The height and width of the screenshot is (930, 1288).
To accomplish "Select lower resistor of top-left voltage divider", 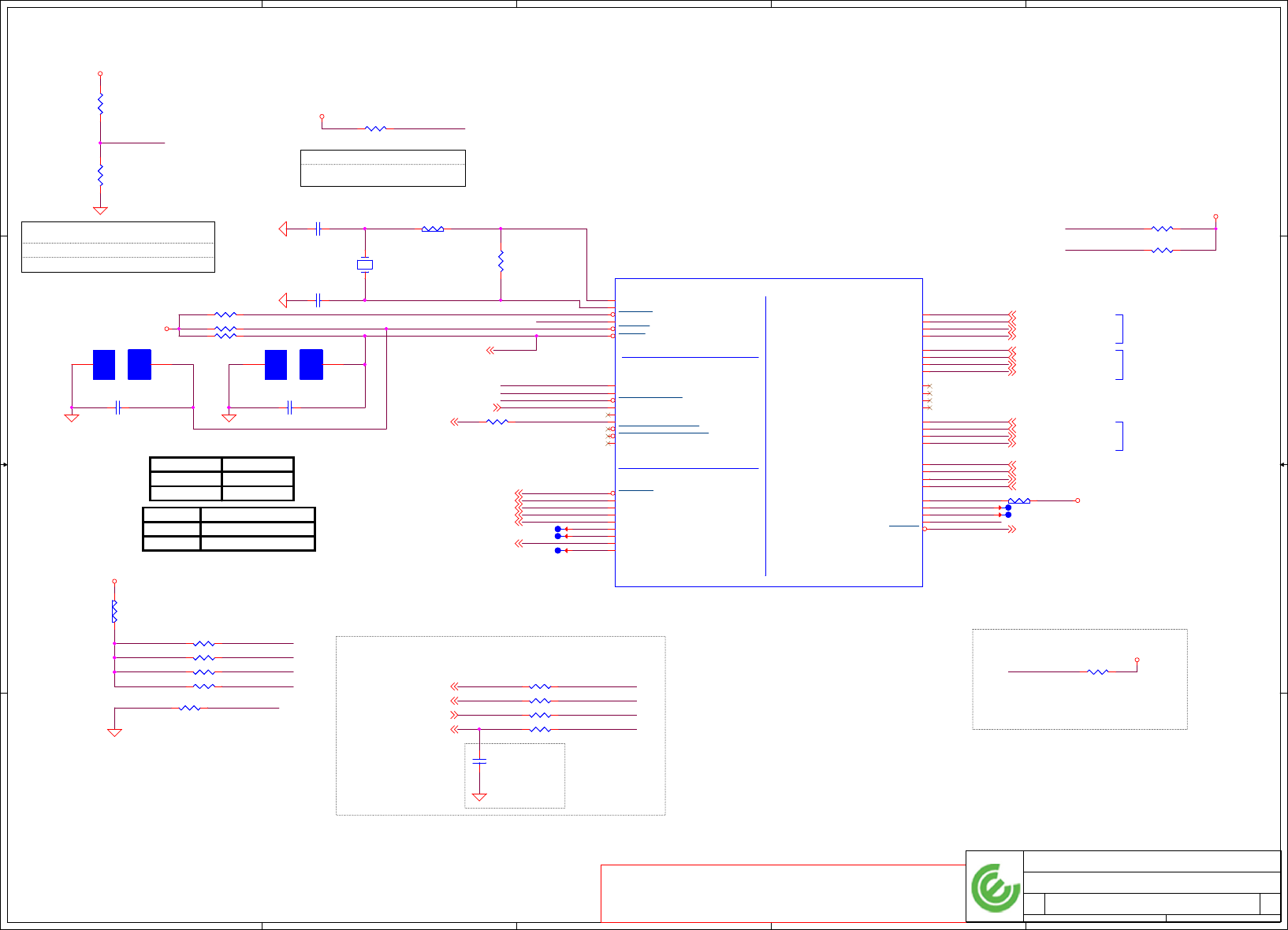I will pos(100,175).
